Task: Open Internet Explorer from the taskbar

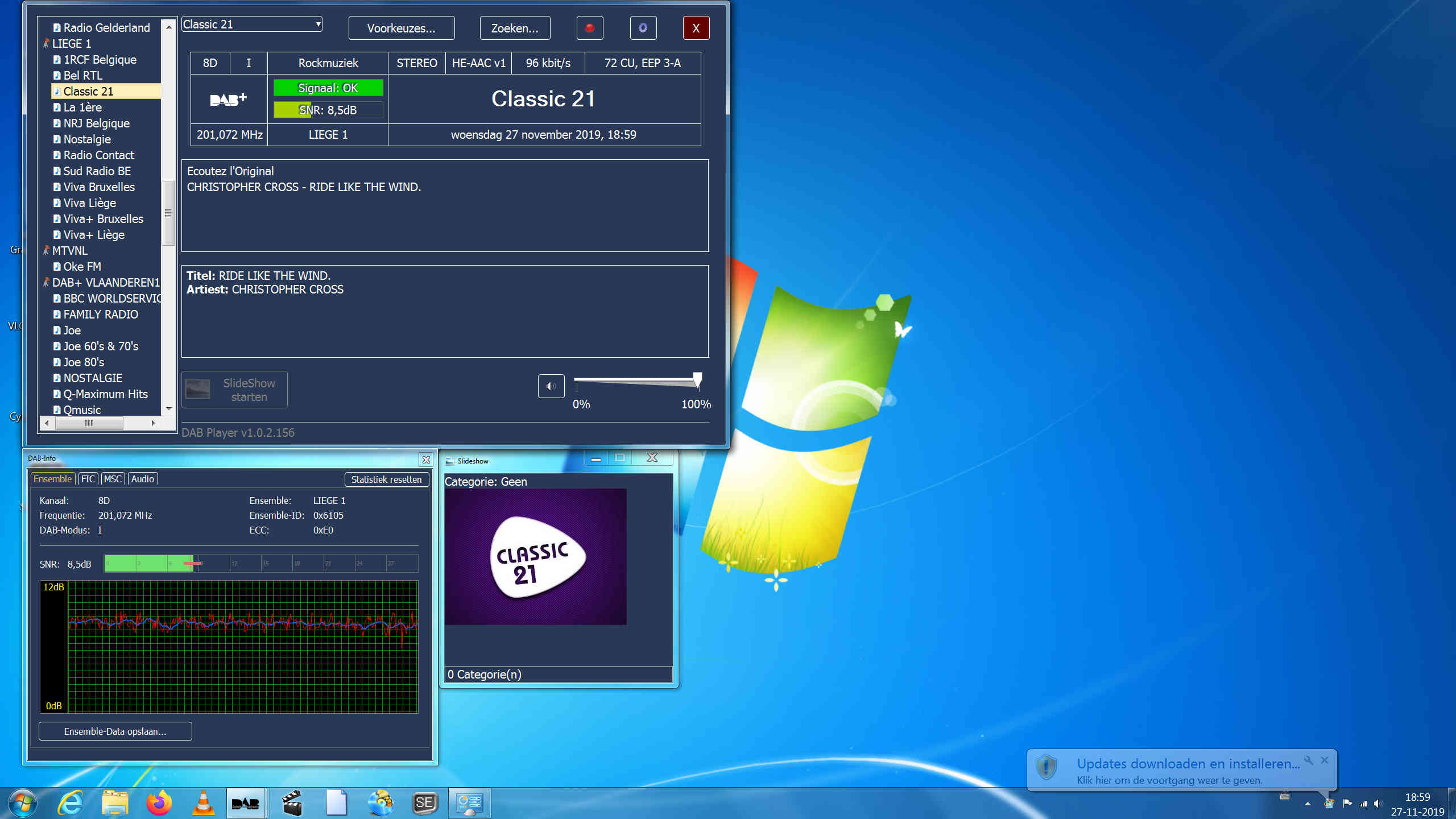Action: click(71, 803)
